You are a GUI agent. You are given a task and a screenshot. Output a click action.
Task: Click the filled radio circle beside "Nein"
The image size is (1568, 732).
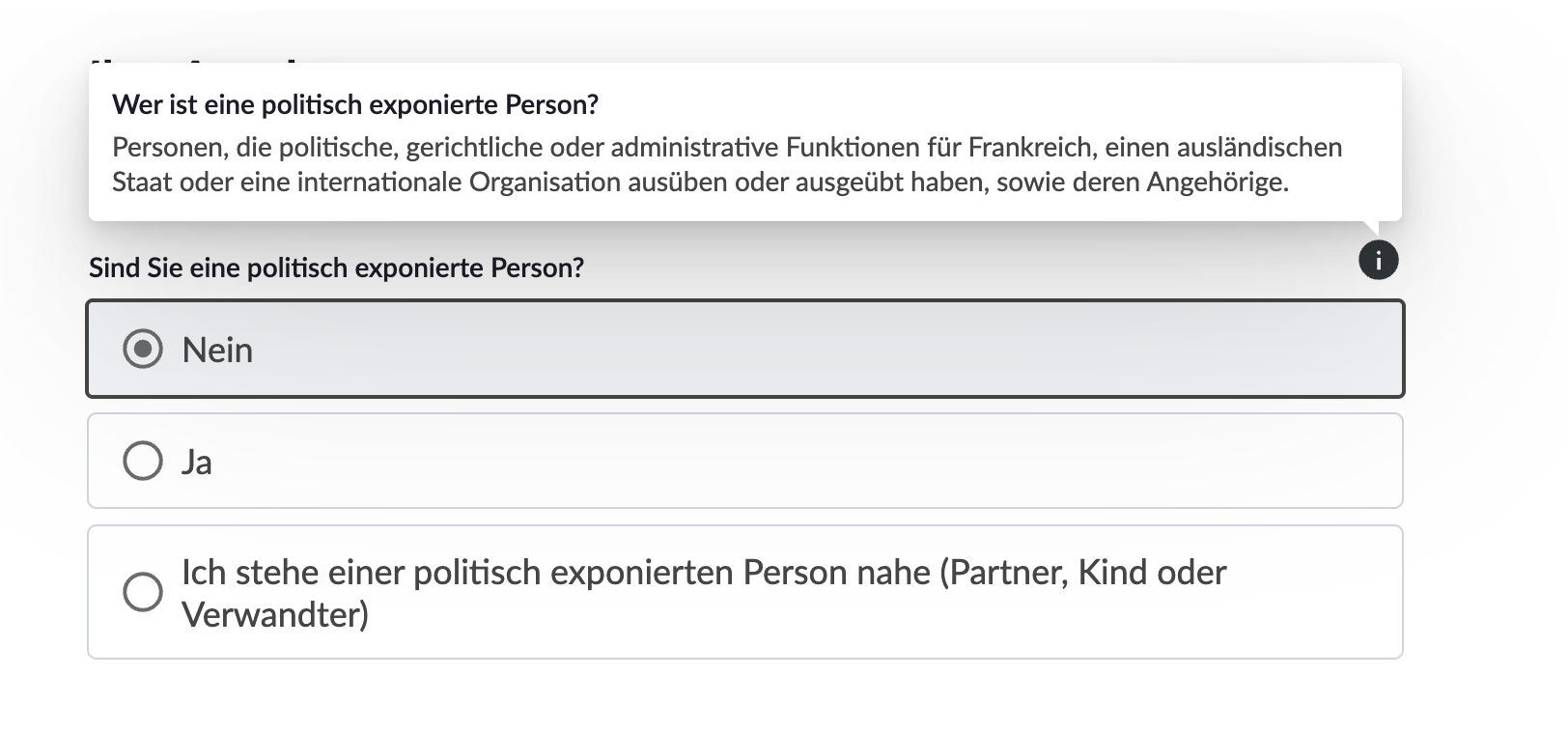click(143, 350)
